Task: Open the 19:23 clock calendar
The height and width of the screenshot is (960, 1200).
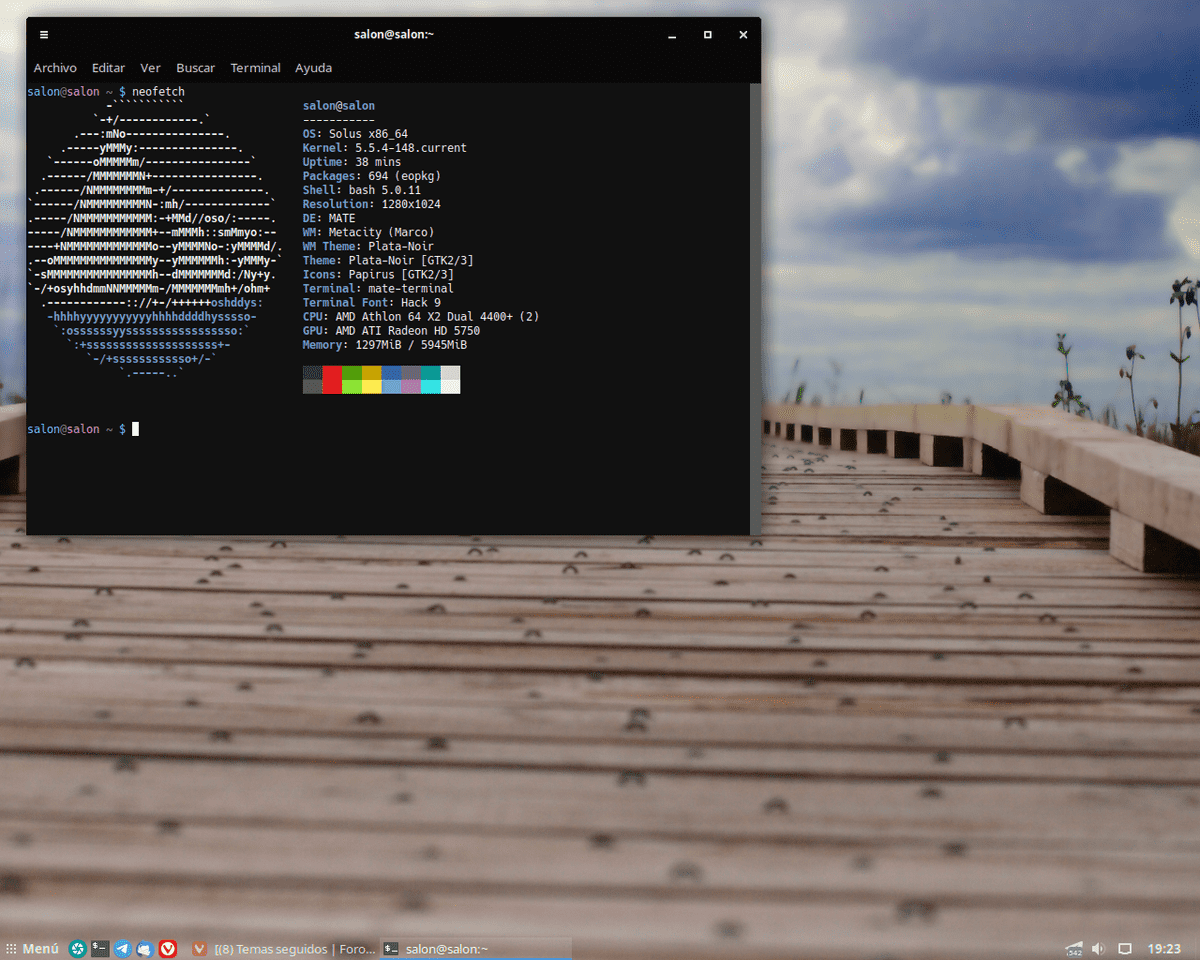Action: tap(1164, 948)
